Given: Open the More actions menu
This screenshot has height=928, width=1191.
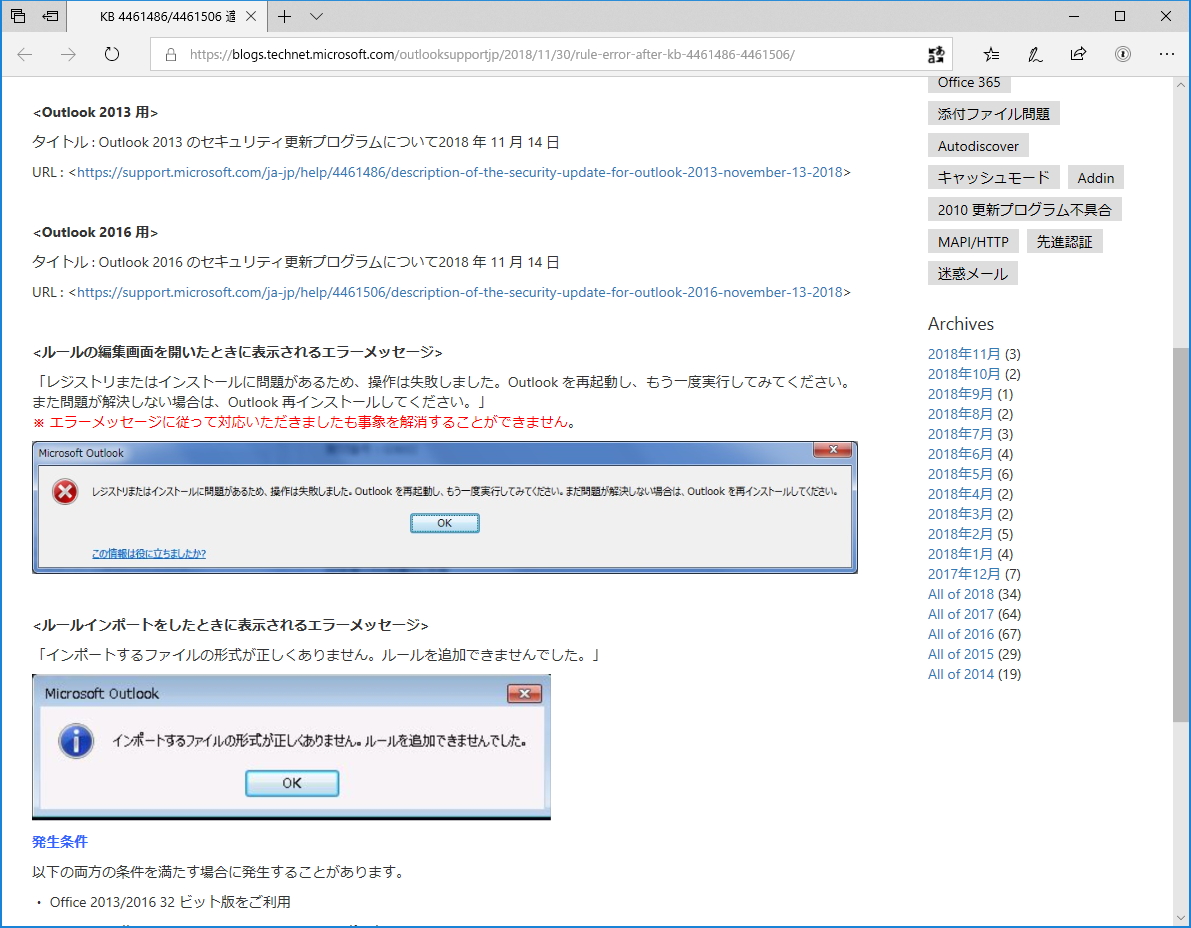Looking at the screenshot, I should click(x=1166, y=55).
